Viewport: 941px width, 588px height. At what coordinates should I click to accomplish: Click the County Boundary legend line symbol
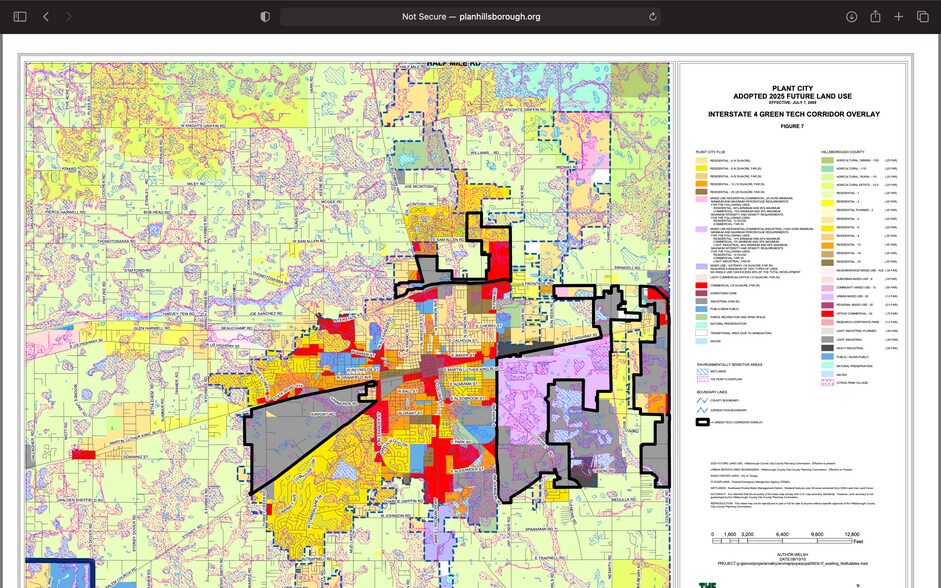tap(701, 399)
